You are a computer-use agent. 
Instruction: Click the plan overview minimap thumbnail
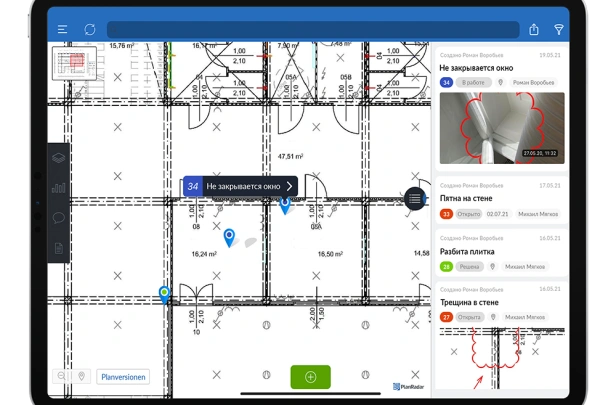(74, 63)
